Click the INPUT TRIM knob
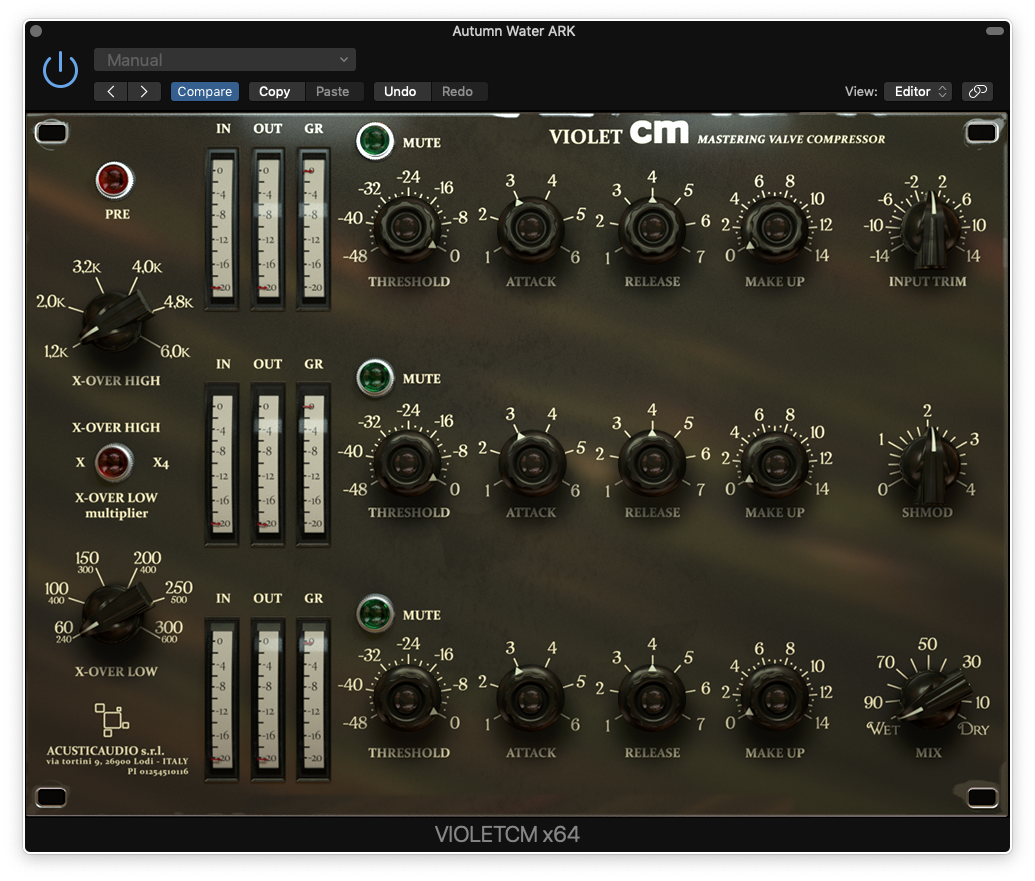Viewport: 1035px width, 881px height. [930, 230]
